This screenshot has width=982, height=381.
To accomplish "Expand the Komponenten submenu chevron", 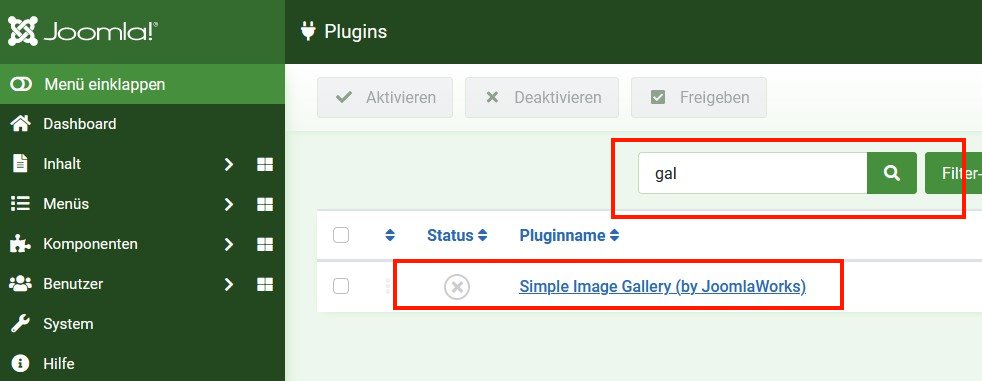I will tap(229, 244).
